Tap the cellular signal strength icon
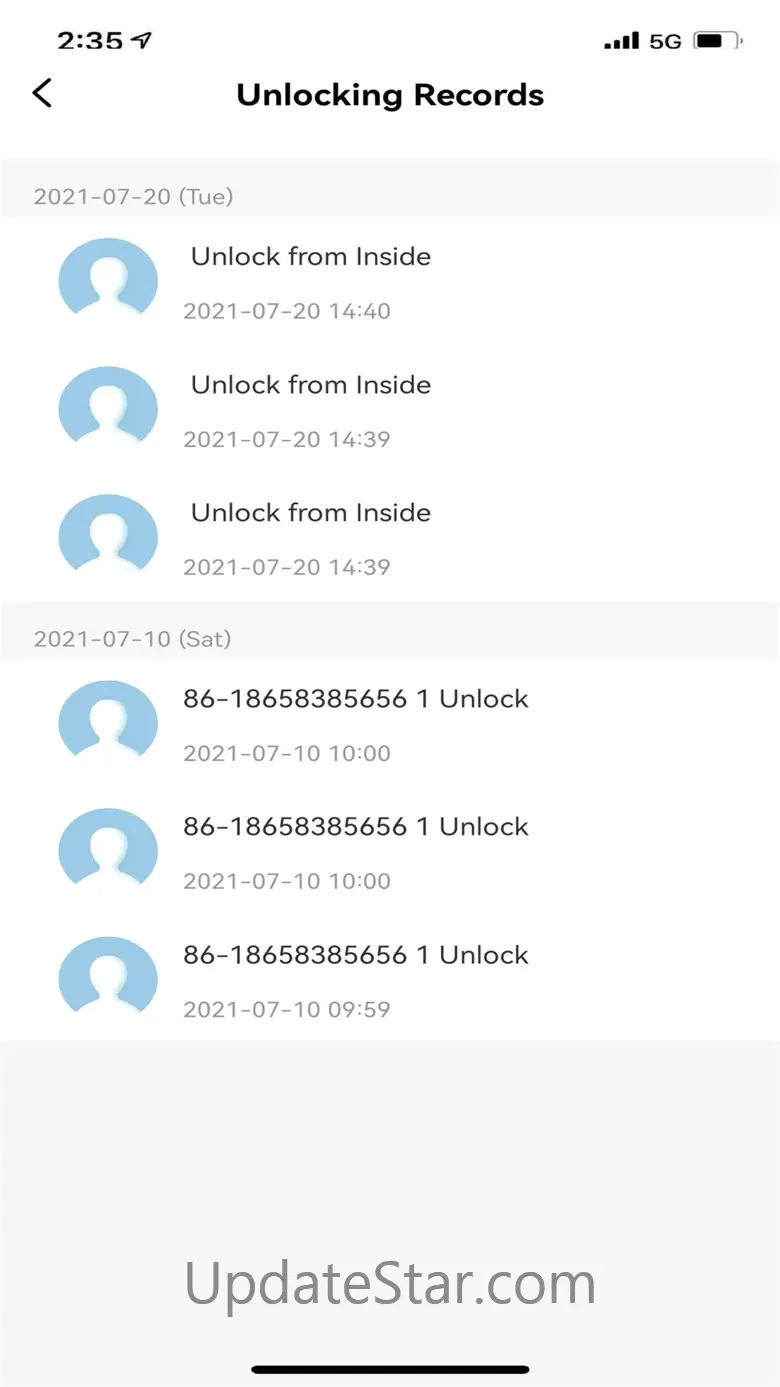 coord(621,42)
